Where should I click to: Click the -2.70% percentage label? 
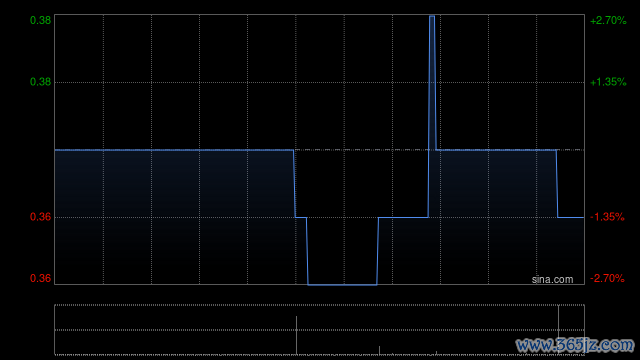pyautogui.click(x=607, y=278)
